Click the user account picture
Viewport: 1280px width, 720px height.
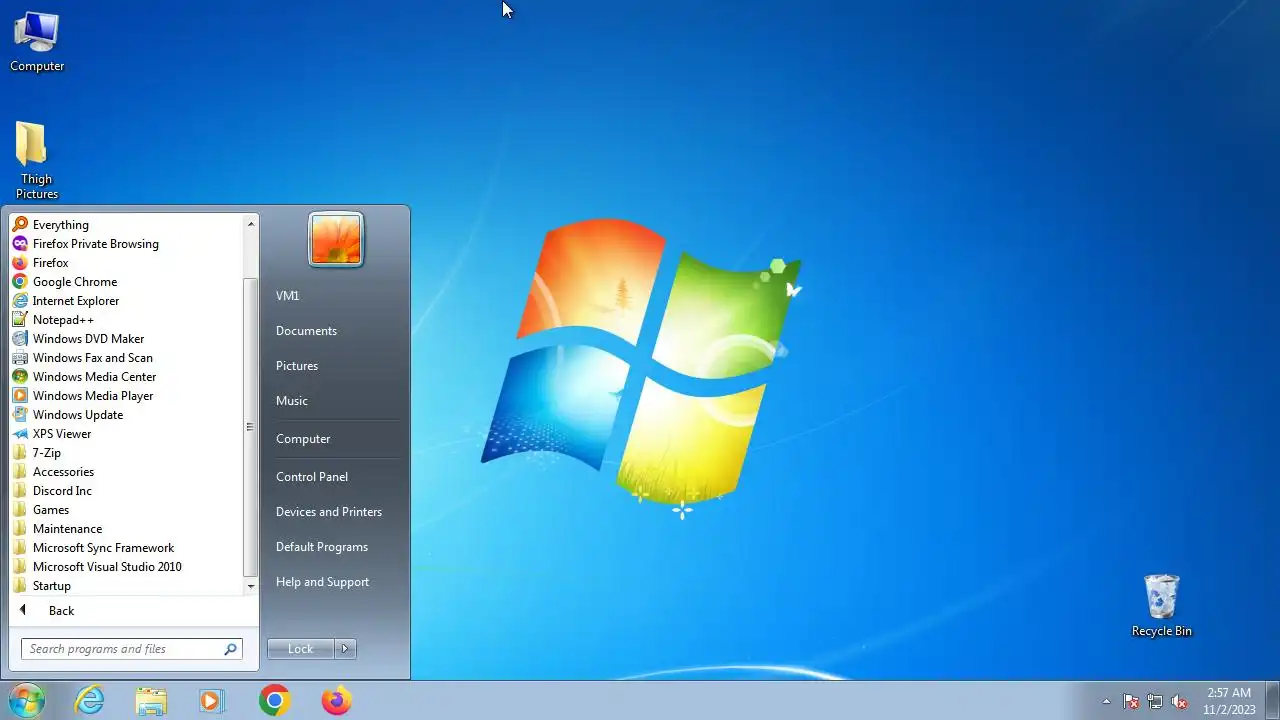(336, 240)
